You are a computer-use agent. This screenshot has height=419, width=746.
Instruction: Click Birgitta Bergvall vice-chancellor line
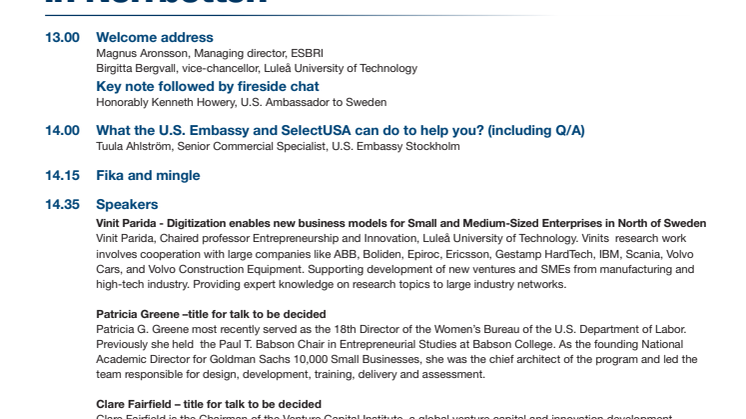(x=257, y=68)
